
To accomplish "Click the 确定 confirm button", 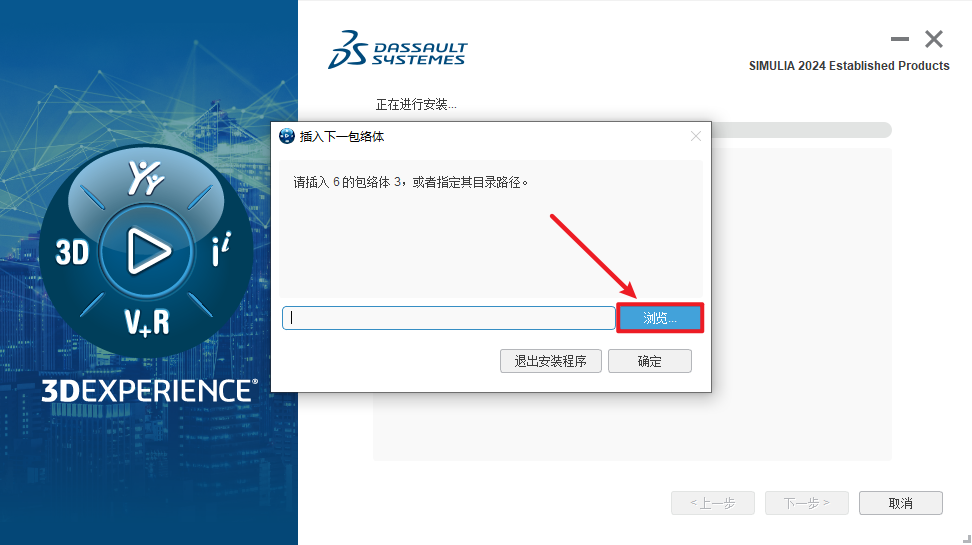I will [x=650, y=361].
